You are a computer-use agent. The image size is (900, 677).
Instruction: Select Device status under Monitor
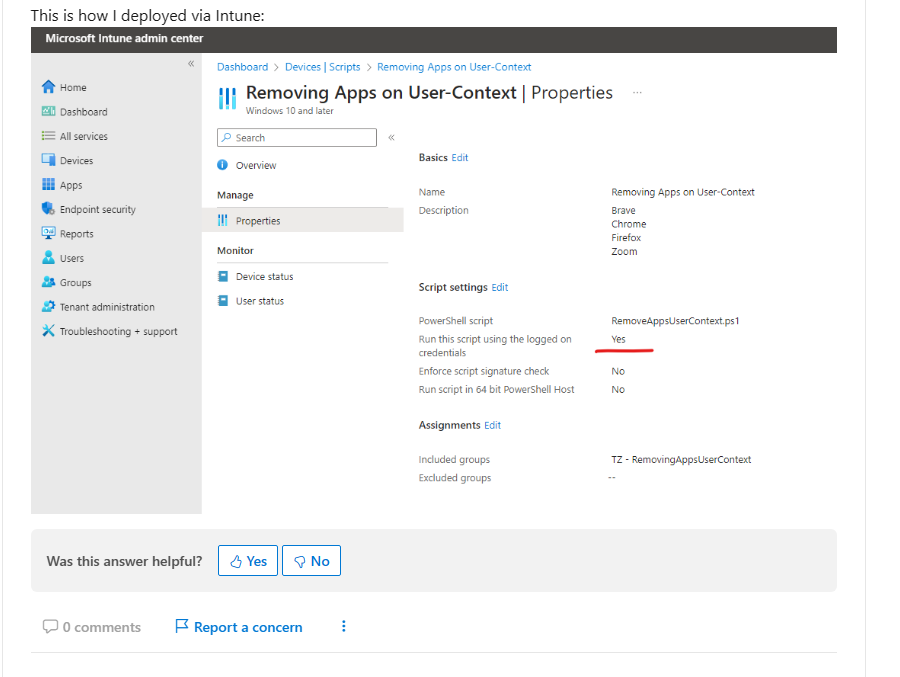pos(265,276)
